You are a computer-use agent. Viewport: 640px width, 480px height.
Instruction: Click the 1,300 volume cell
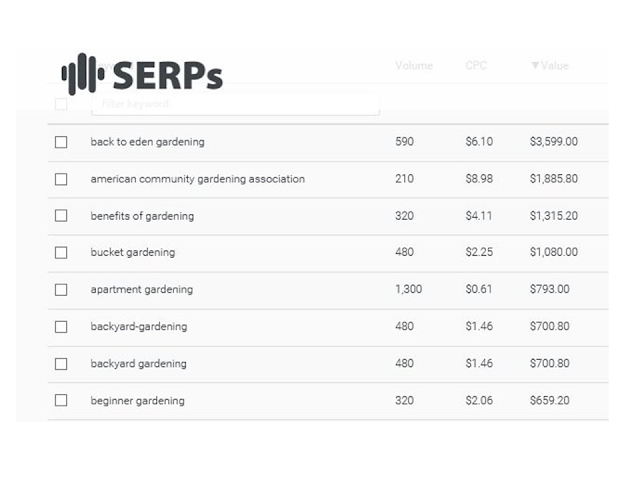(x=408, y=290)
